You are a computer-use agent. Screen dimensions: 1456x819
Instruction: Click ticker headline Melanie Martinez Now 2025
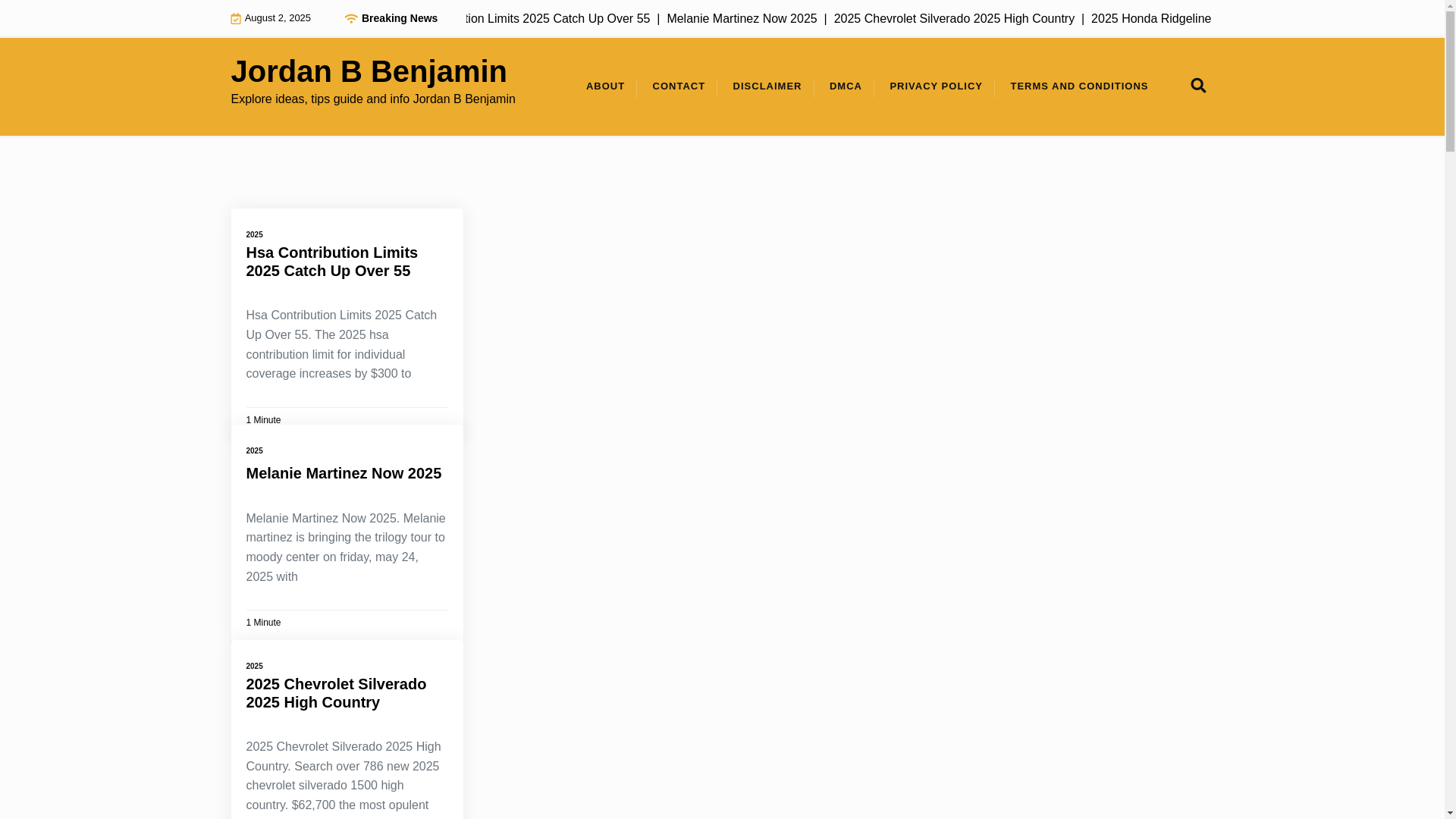[742, 19]
